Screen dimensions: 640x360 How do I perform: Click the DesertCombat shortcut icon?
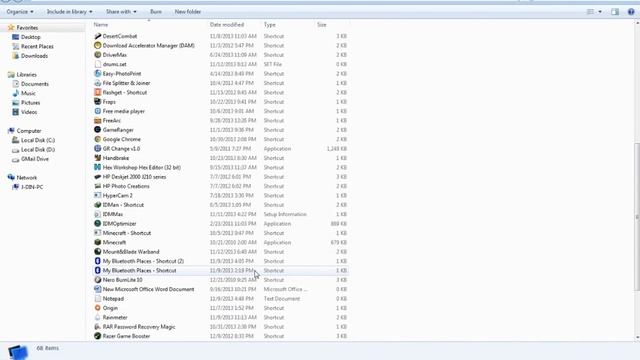(x=98, y=36)
